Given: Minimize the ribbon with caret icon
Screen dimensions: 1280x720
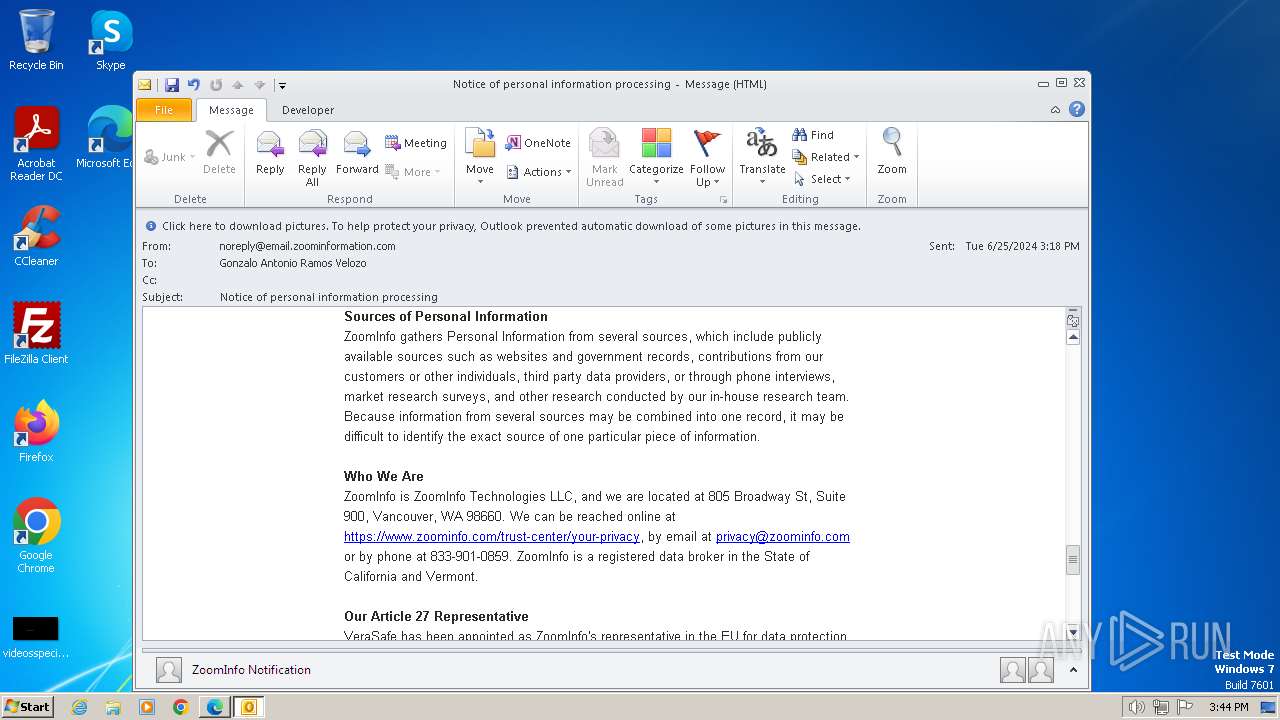Looking at the screenshot, I should pyautogui.click(x=1056, y=110).
